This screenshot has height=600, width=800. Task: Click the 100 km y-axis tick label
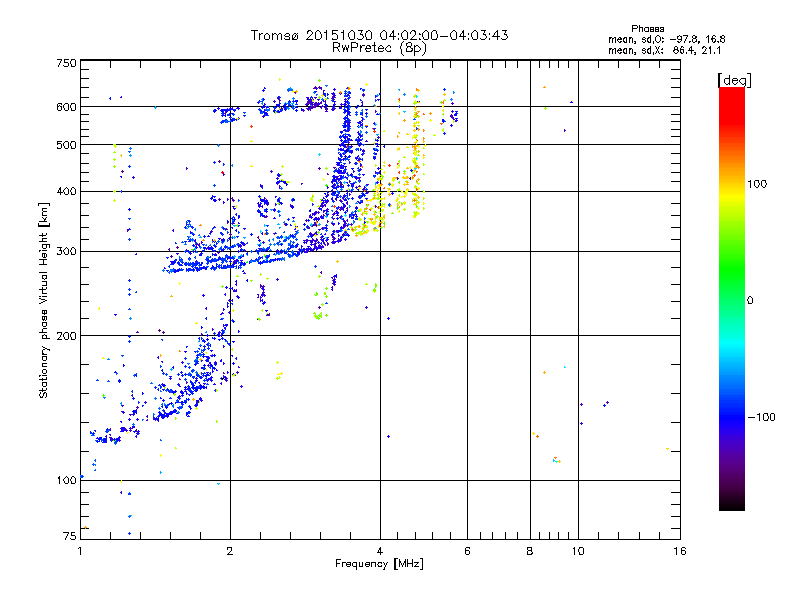point(66,480)
